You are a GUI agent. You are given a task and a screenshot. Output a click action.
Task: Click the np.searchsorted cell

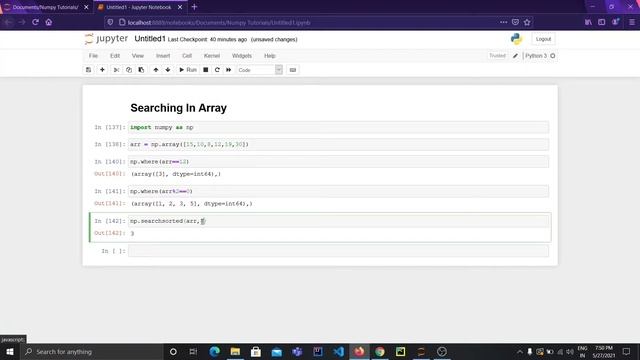coord(338,221)
